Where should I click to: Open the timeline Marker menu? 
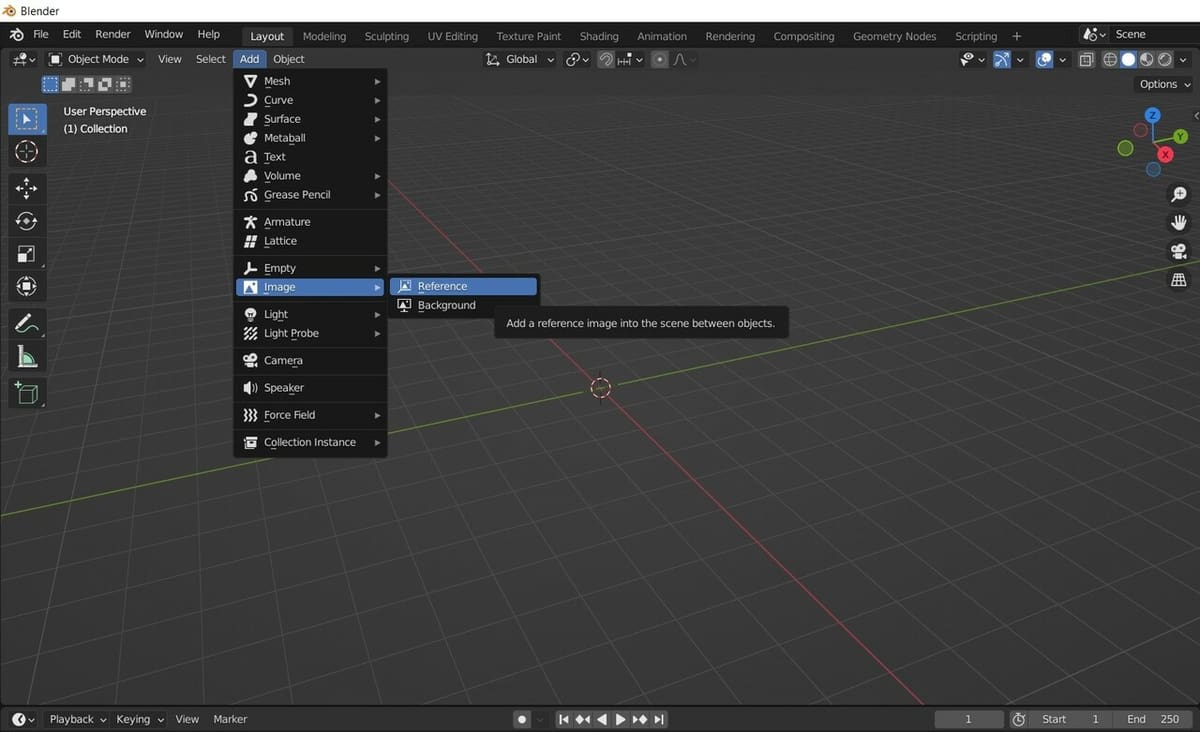click(x=230, y=719)
